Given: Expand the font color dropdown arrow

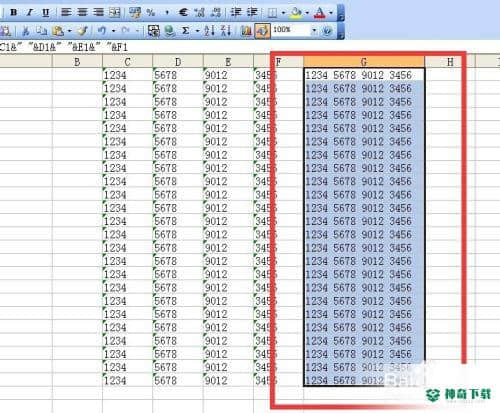Looking at the screenshot, I should [331, 13].
